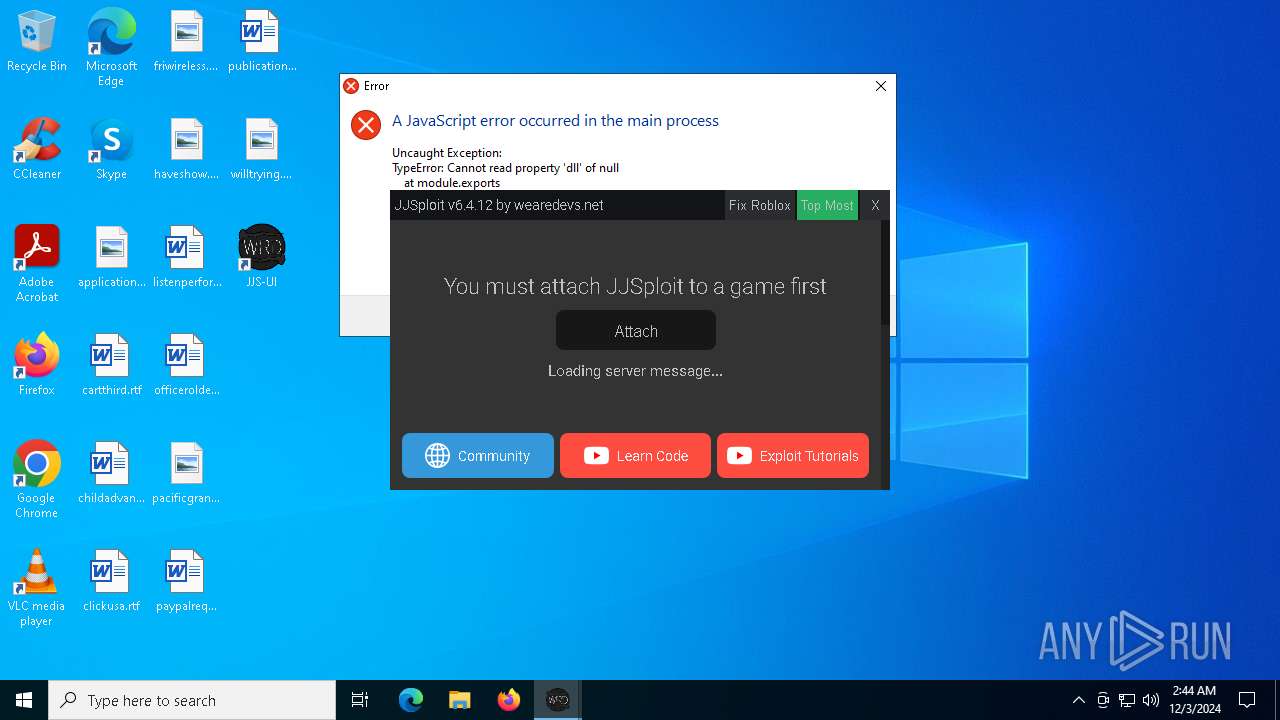This screenshot has height=720, width=1280.
Task: Open the volume tray icon
Action: coord(1151,700)
